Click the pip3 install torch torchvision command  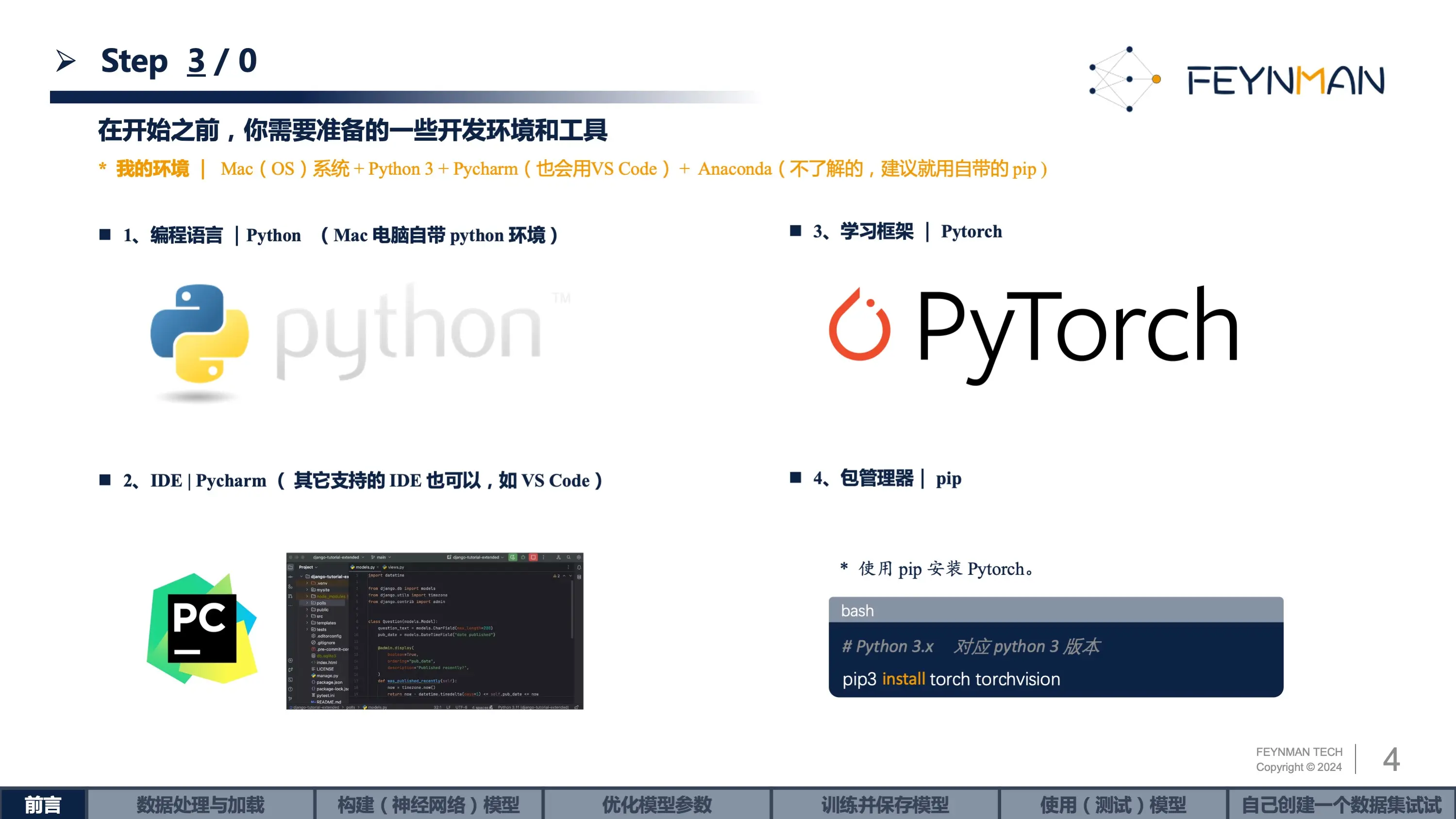click(x=951, y=679)
